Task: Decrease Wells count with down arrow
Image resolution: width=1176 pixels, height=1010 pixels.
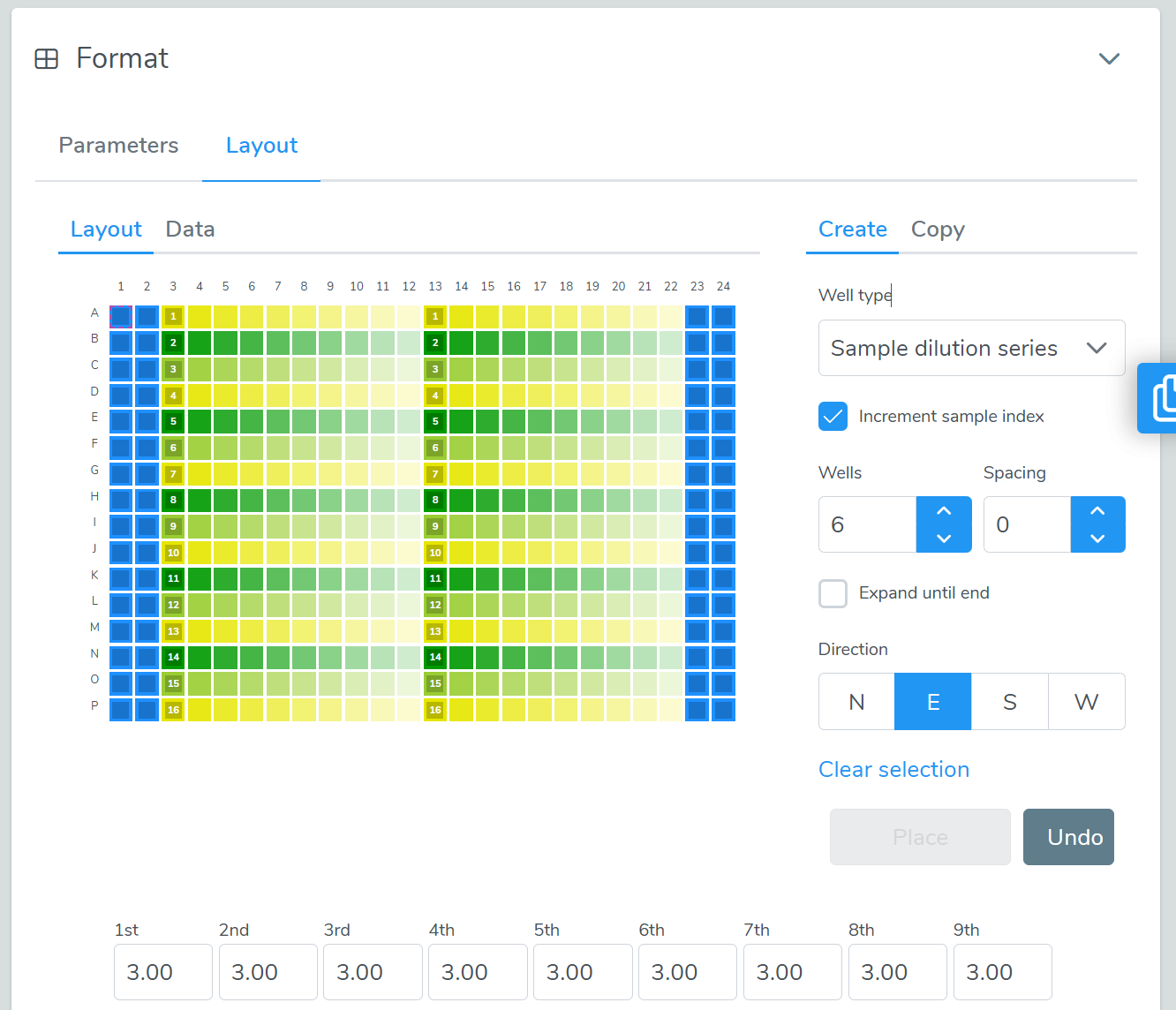Action: click(944, 539)
